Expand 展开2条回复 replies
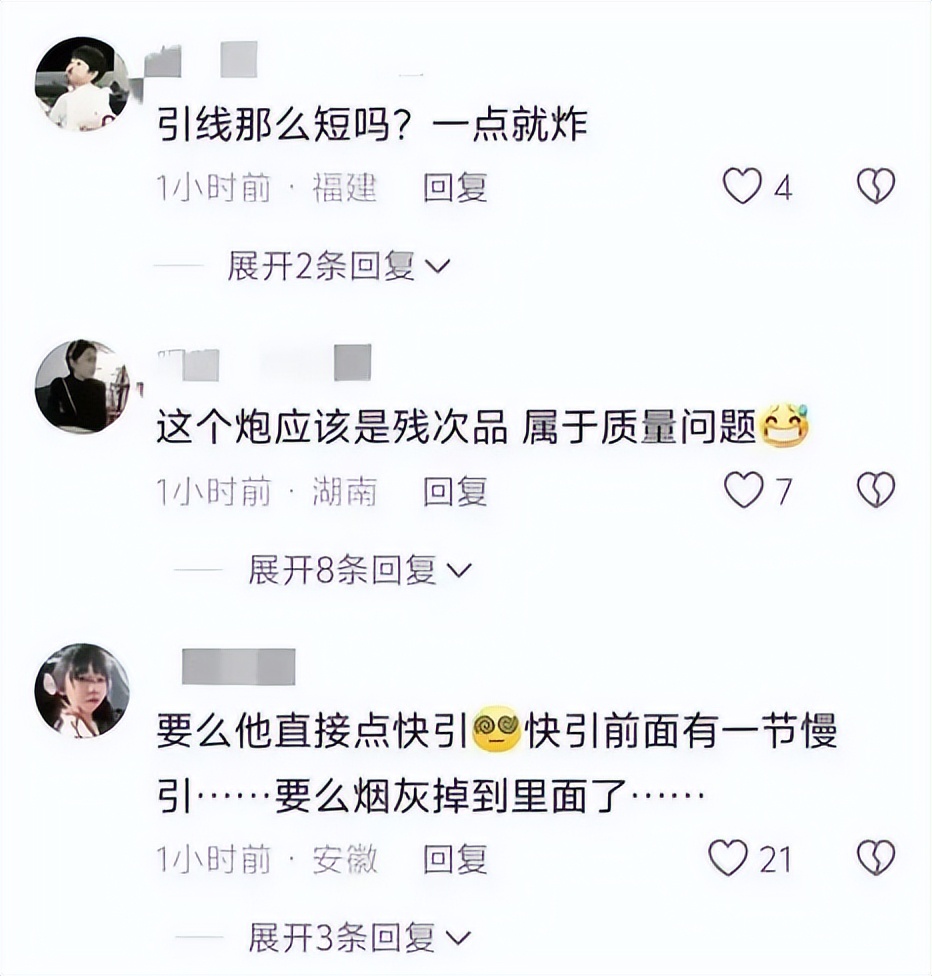The height and width of the screenshot is (976, 932). click(x=339, y=266)
